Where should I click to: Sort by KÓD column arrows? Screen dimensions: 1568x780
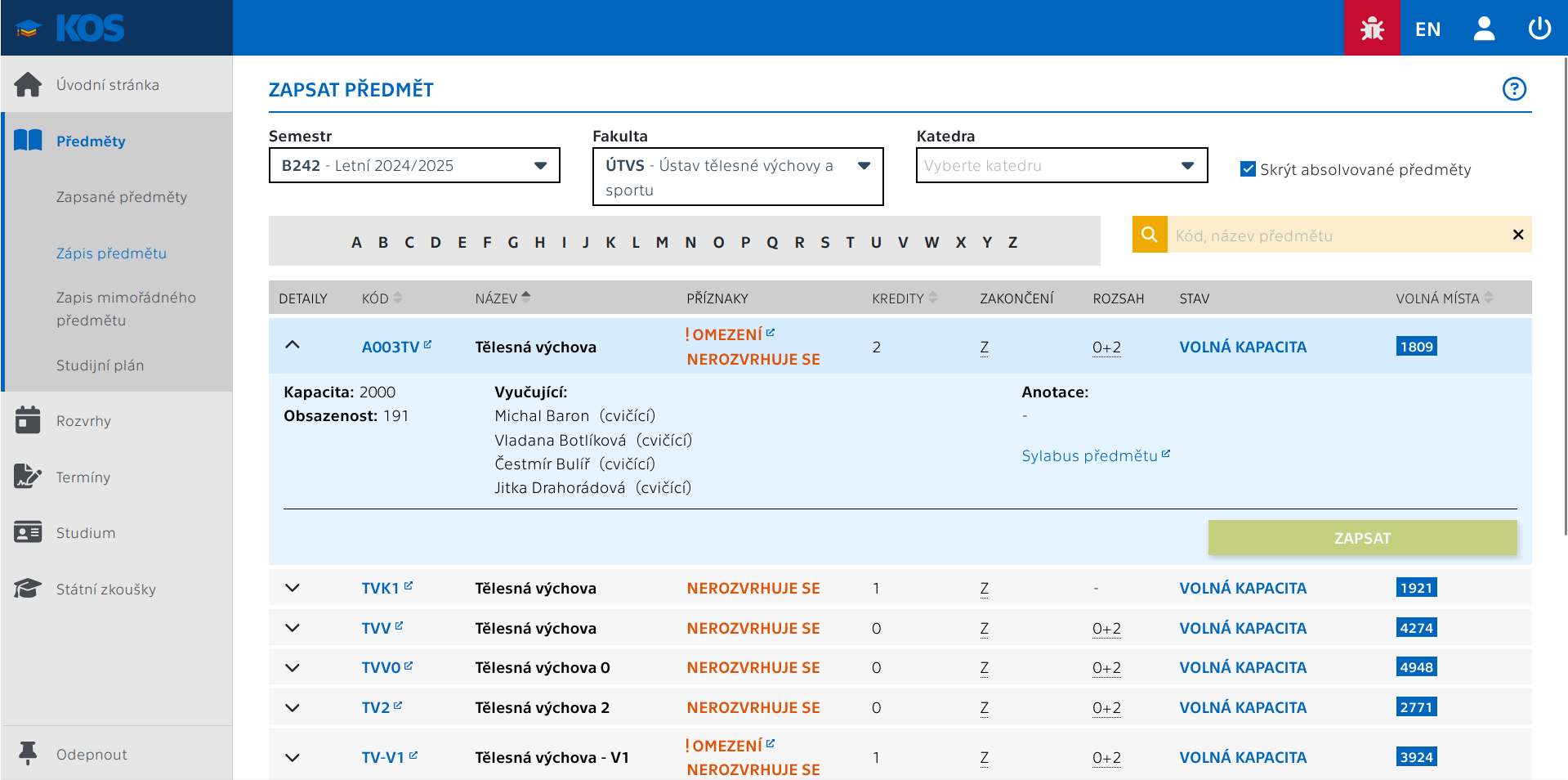(398, 298)
